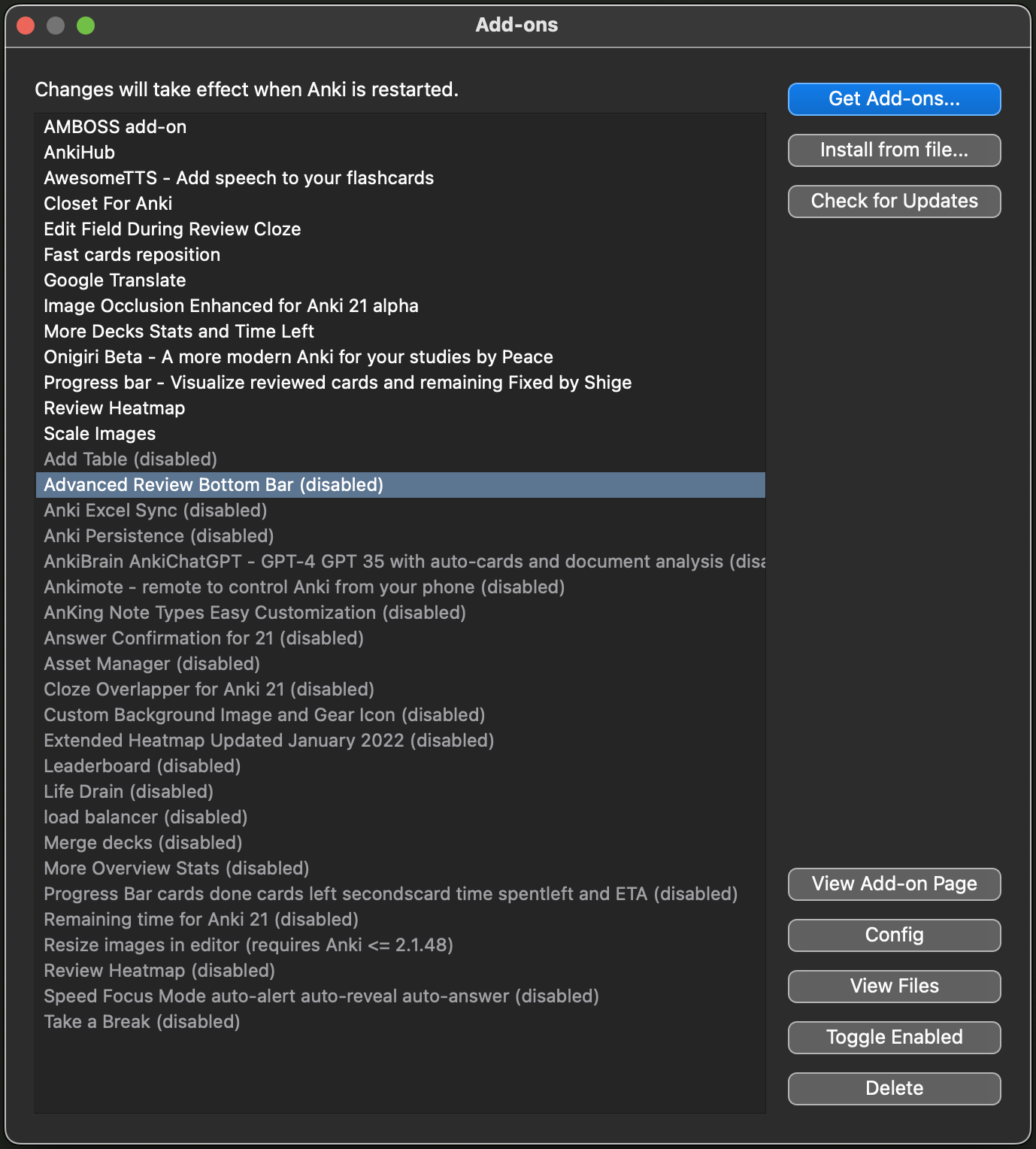This screenshot has width=1036, height=1149.
Task: Select the AnkiHub add-on entry
Action: tap(80, 153)
